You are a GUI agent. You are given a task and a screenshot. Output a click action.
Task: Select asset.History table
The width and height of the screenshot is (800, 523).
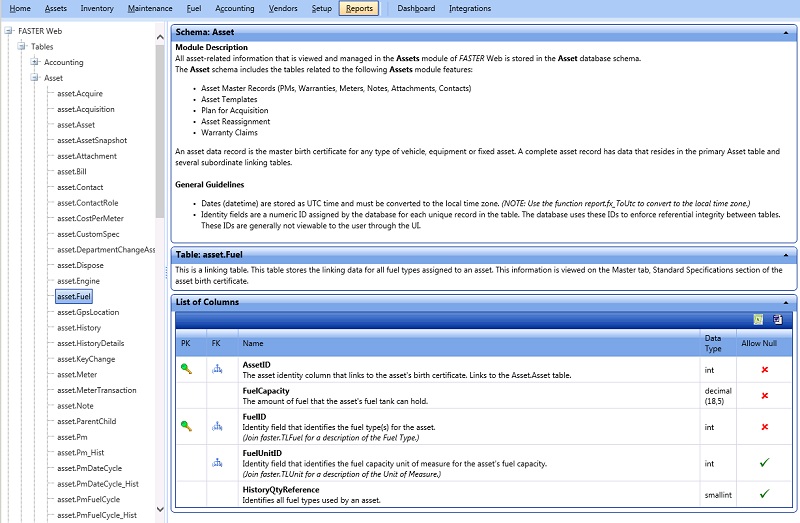[79, 328]
